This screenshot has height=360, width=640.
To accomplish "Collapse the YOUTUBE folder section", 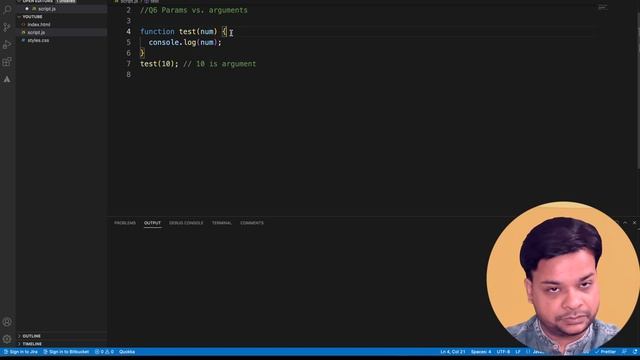I will 32,17.
